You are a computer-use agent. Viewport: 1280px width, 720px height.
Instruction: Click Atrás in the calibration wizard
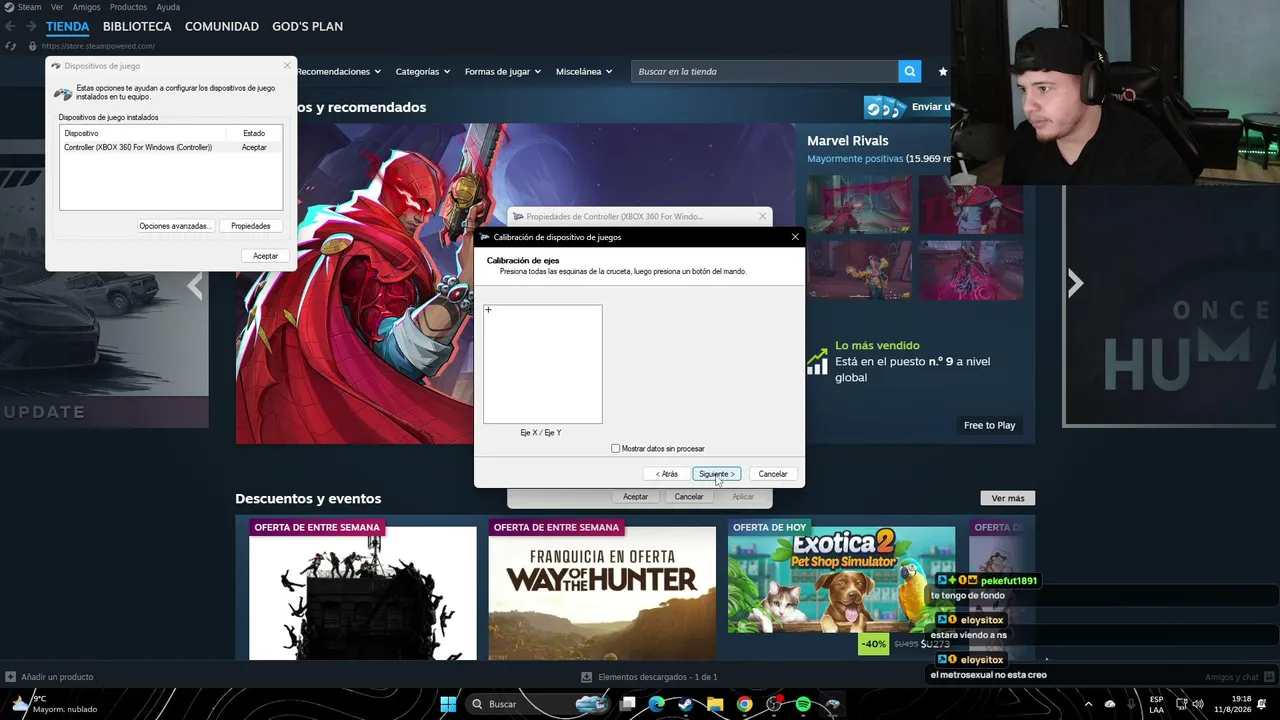coord(667,474)
